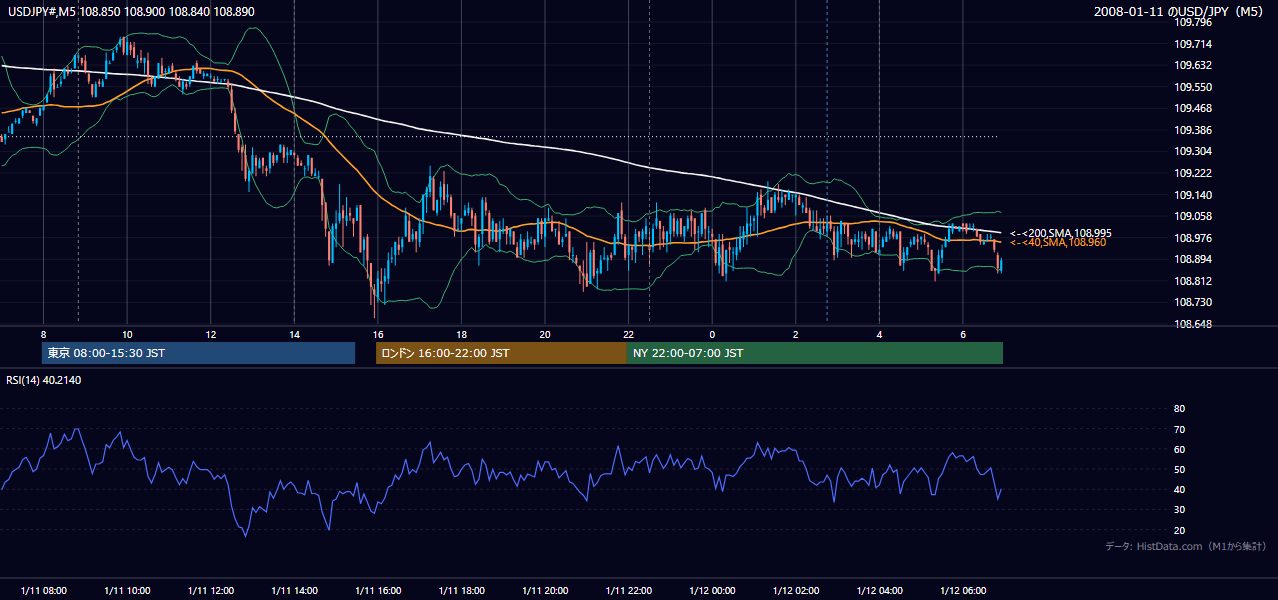Click the 1/11 22:00 date label
Screen dimensions: 1278x600
tap(628, 591)
